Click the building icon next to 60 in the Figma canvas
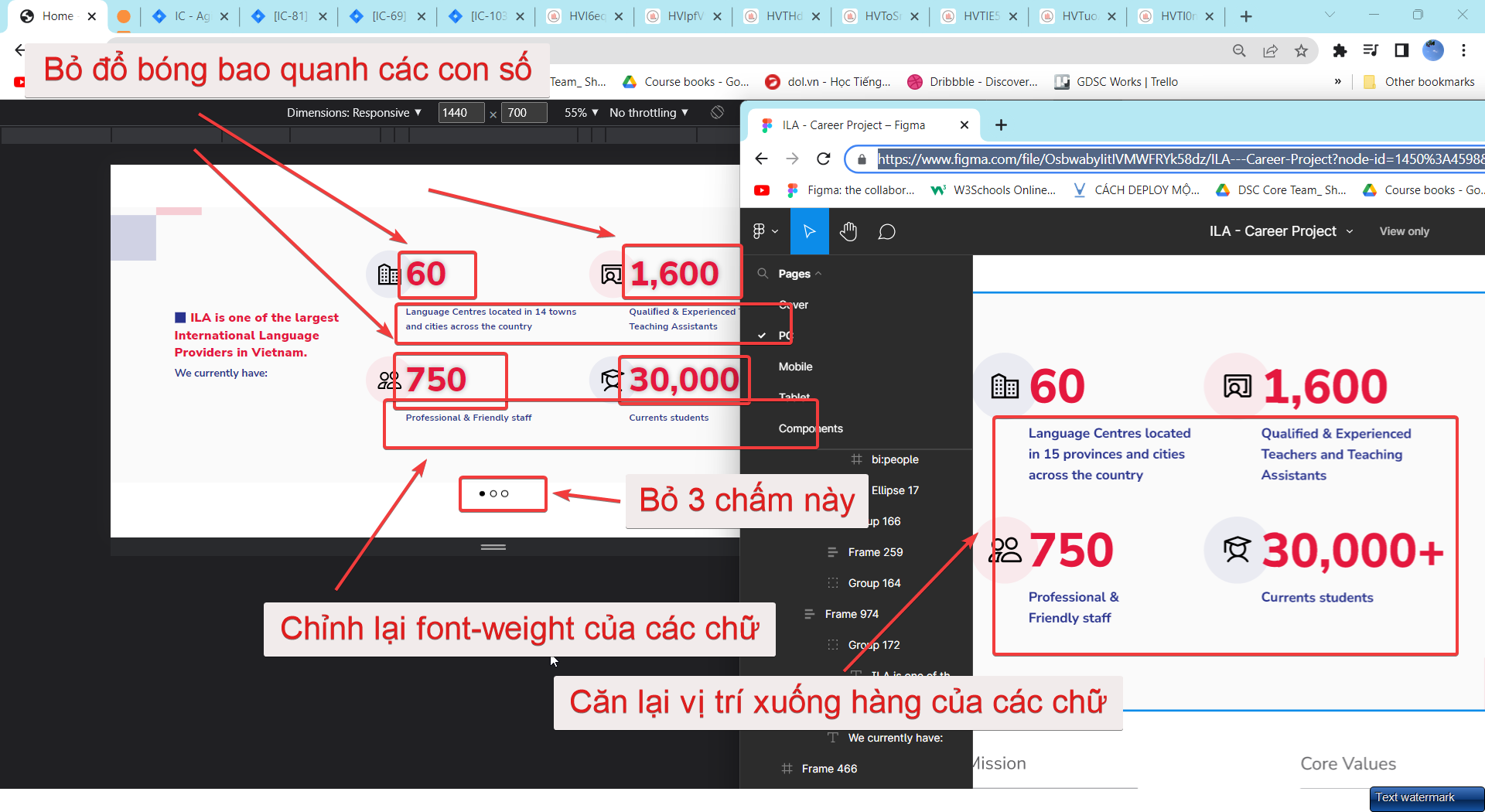The height and width of the screenshot is (812, 1485). pyautogui.click(x=1005, y=385)
